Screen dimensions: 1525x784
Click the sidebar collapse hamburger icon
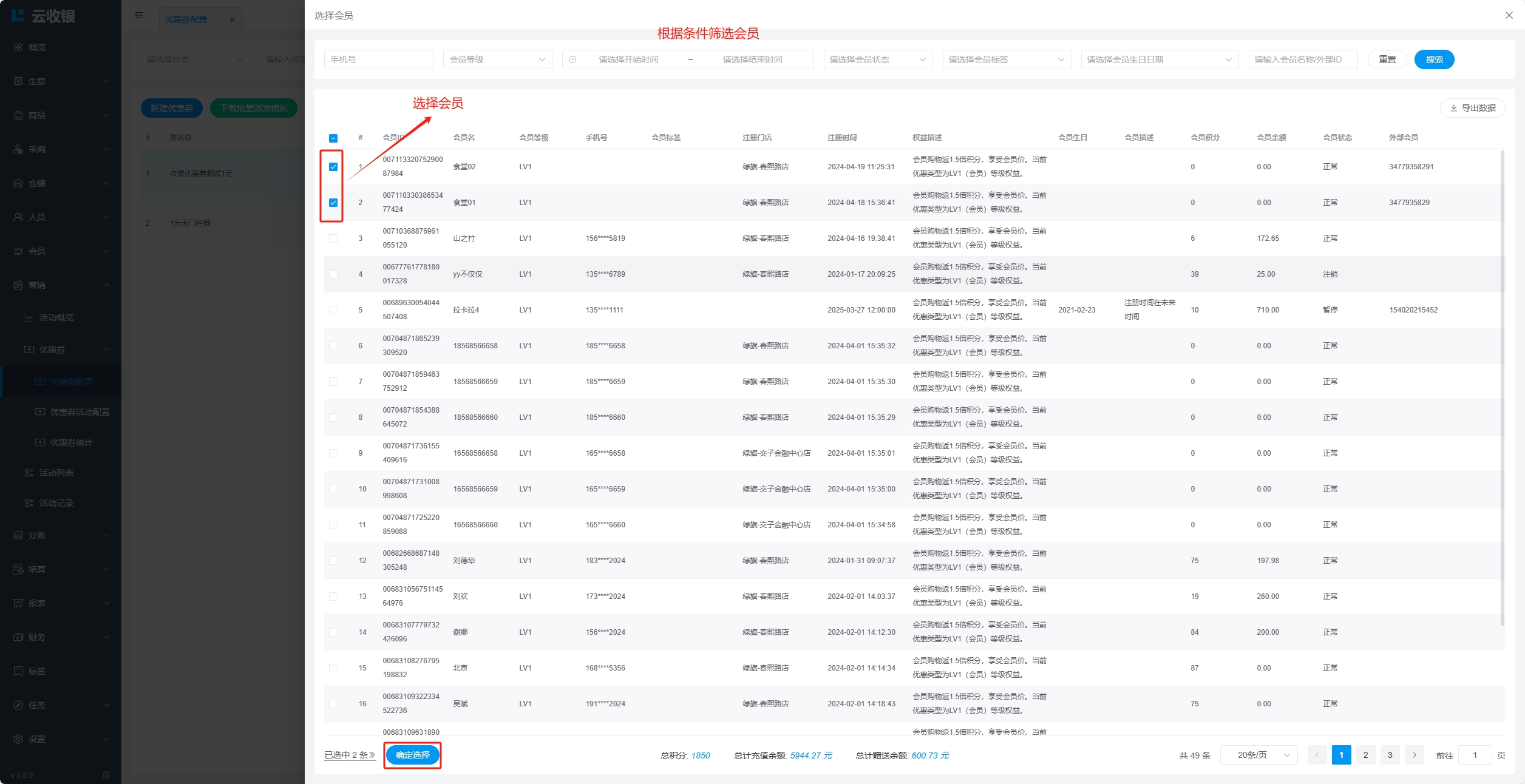[139, 15]
